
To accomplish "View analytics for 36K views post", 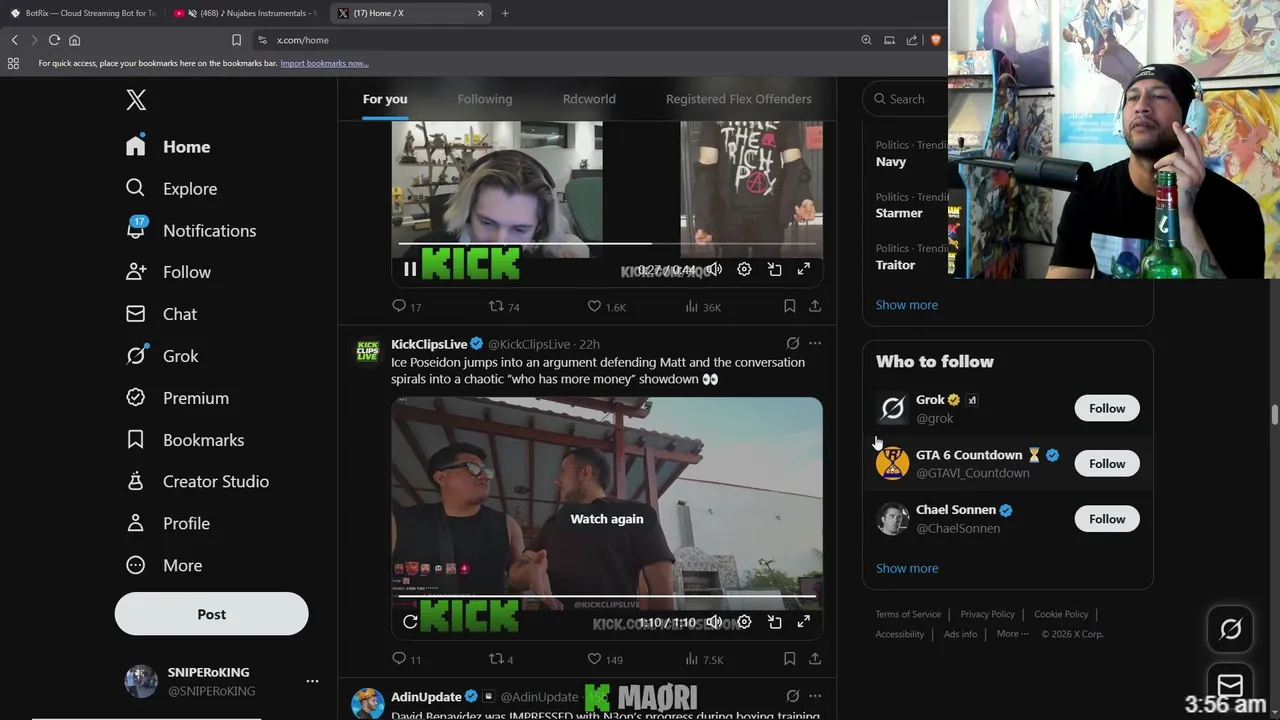I will [x=703, y=306].
